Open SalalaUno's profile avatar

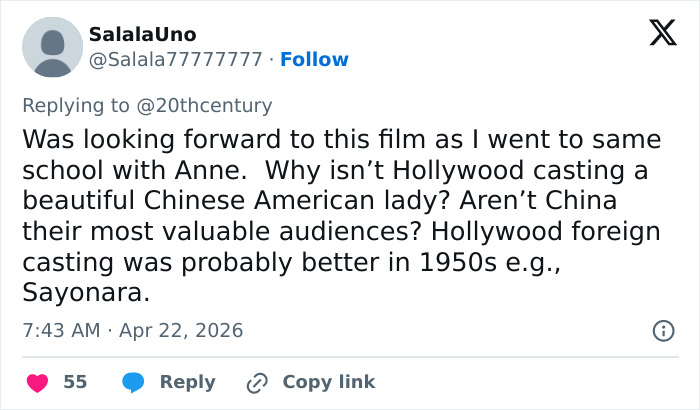coord(52,47)
